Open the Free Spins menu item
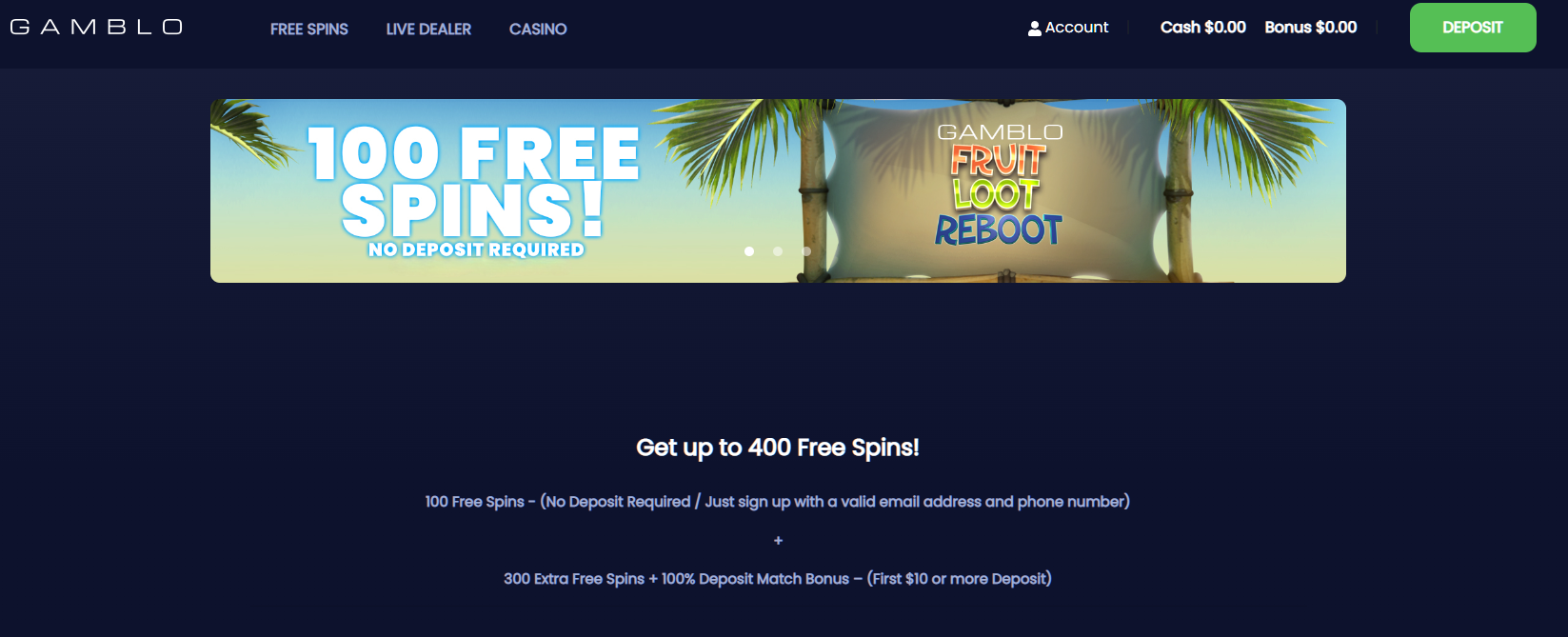 point(309,29)
